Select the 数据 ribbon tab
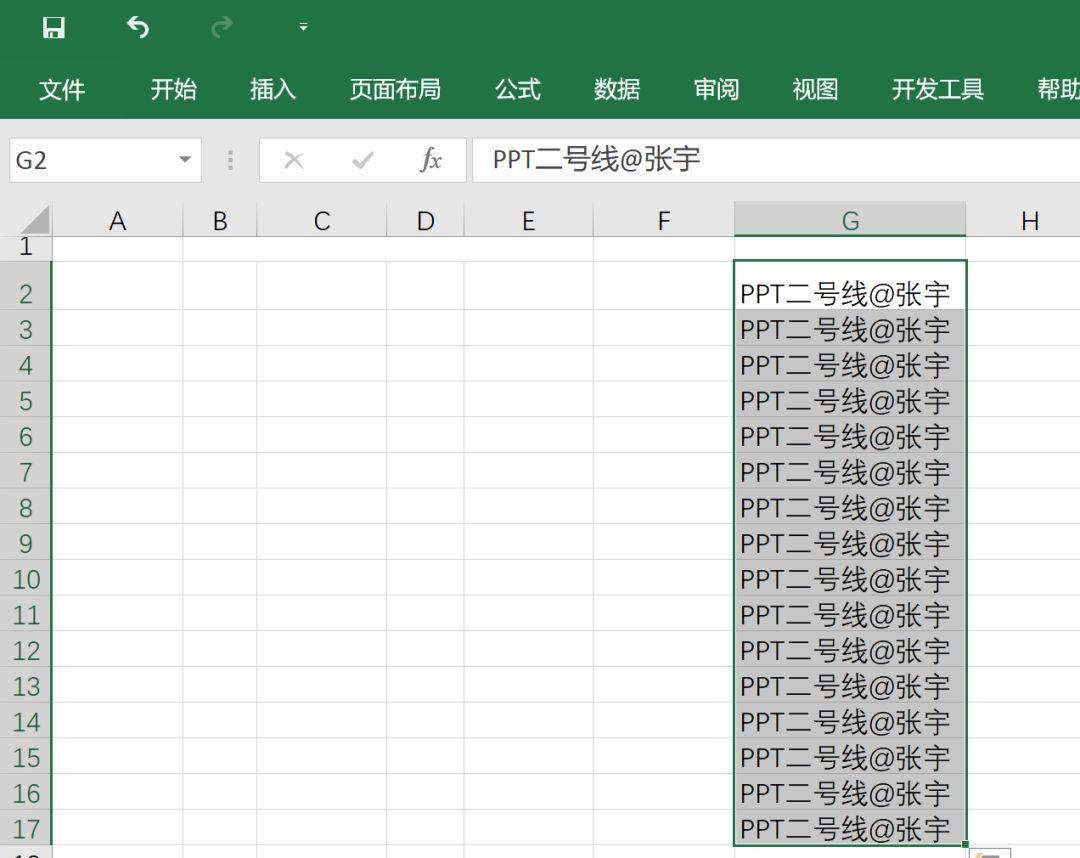The height and width of the screenshot is (858, 1080). pos(617,90)
